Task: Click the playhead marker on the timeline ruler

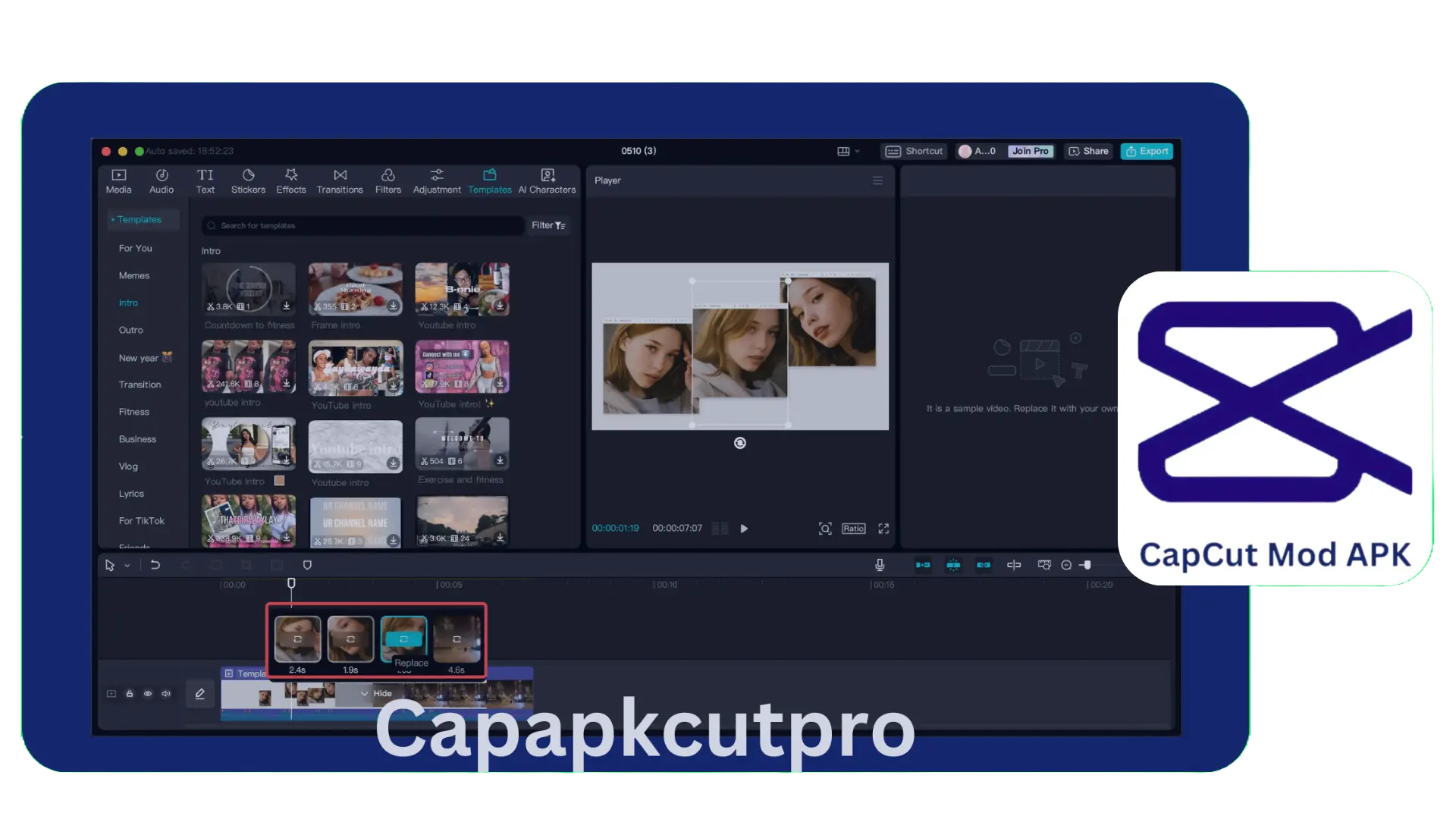Action: (291, 583)
